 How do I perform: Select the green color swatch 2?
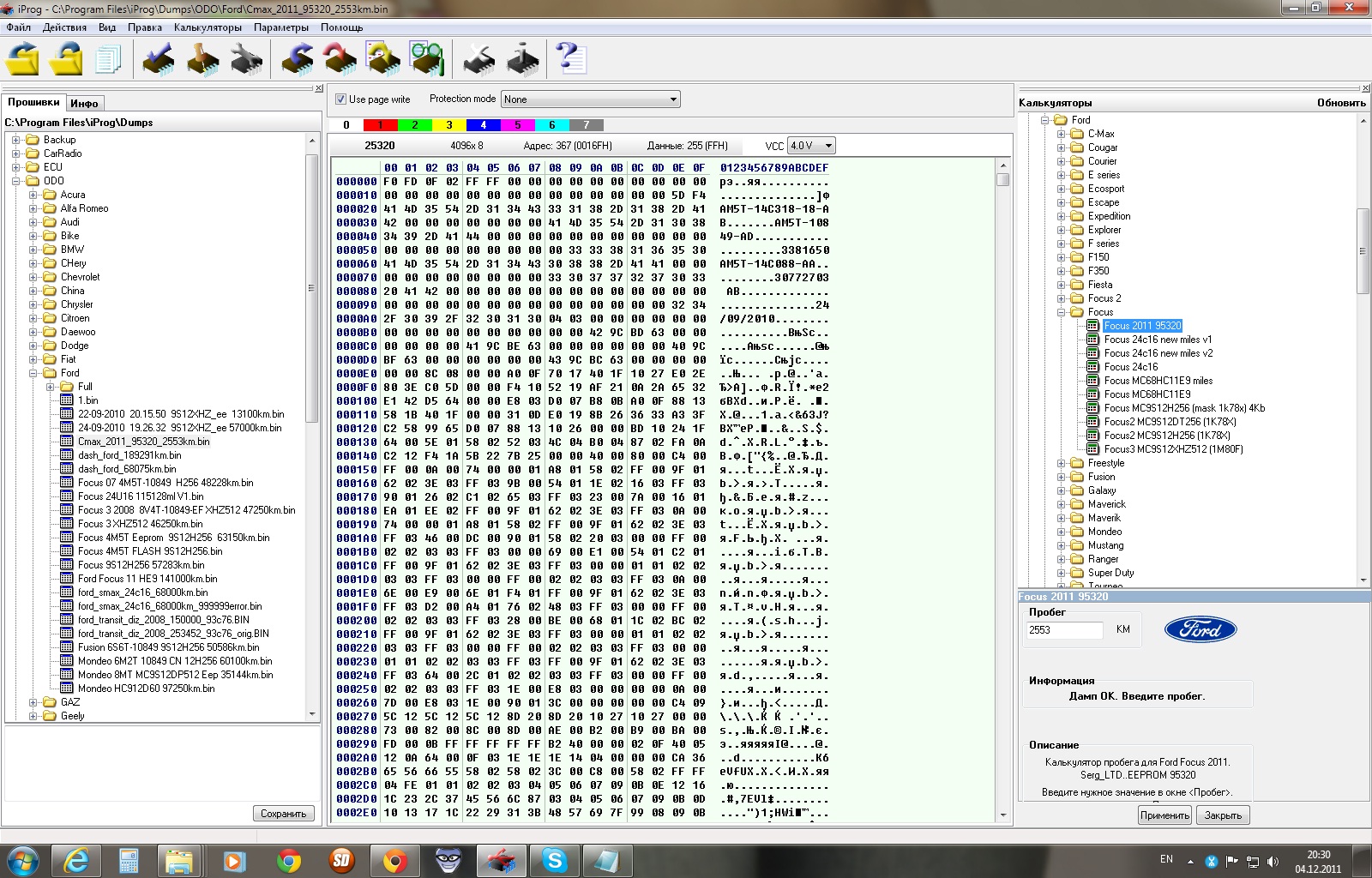coord(415,124)
